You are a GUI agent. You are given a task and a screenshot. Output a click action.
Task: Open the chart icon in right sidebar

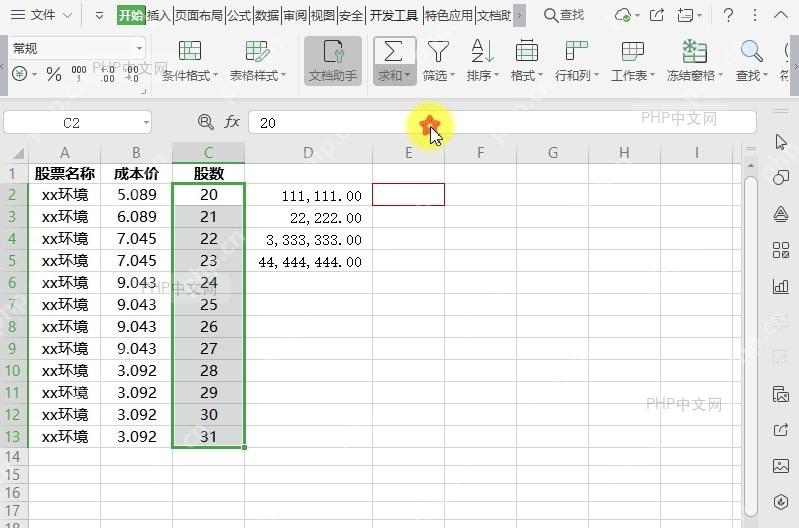781,286
